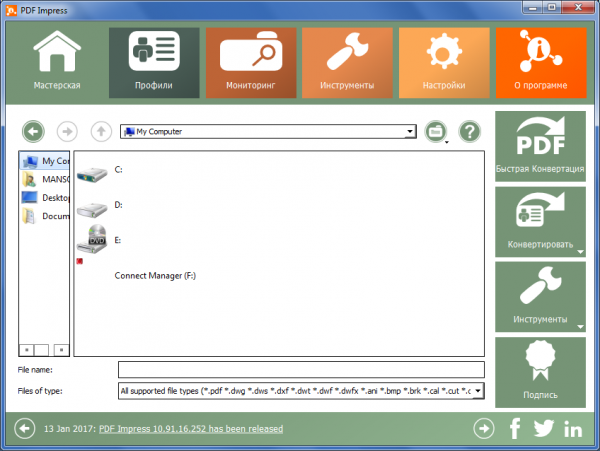
Task: Click the Конвертировать button
Action: [x=540, y=222]
